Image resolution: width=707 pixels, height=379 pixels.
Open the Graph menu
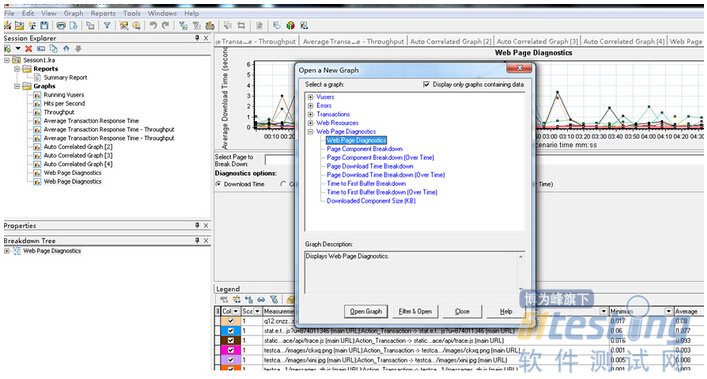(73, 14)
